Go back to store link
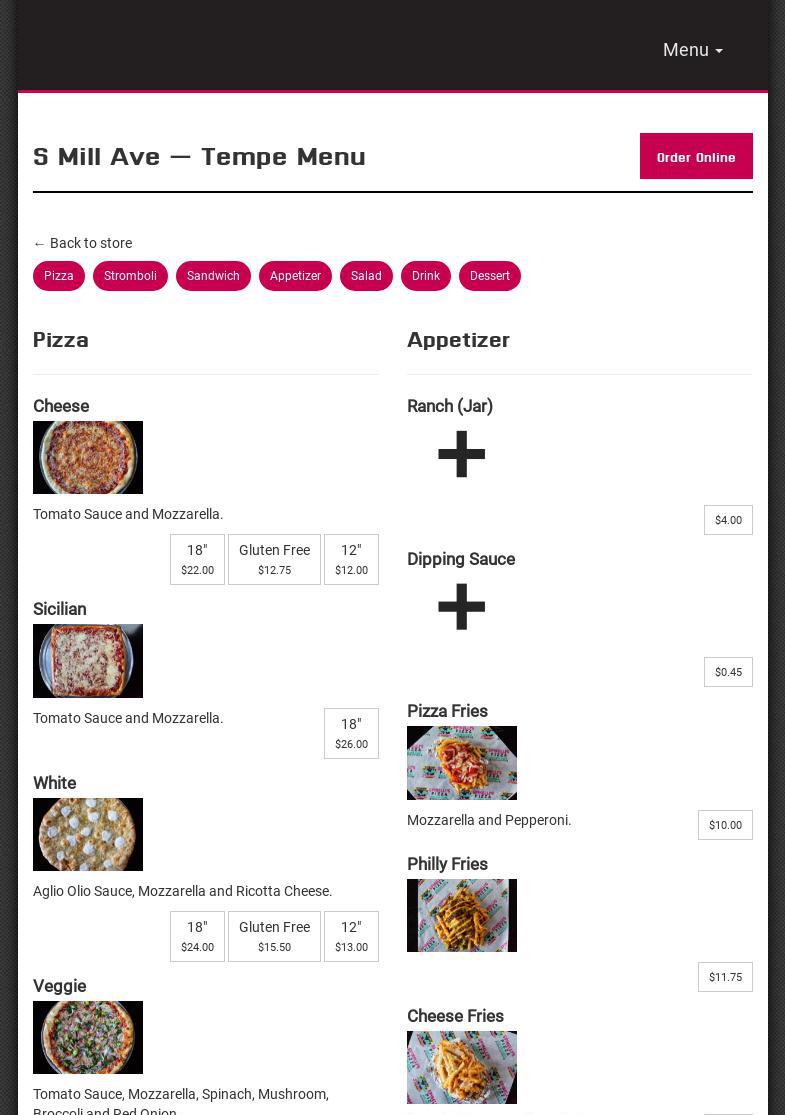Image resolution: width=785 pixels, height=1115 pixels. [82, 243]
